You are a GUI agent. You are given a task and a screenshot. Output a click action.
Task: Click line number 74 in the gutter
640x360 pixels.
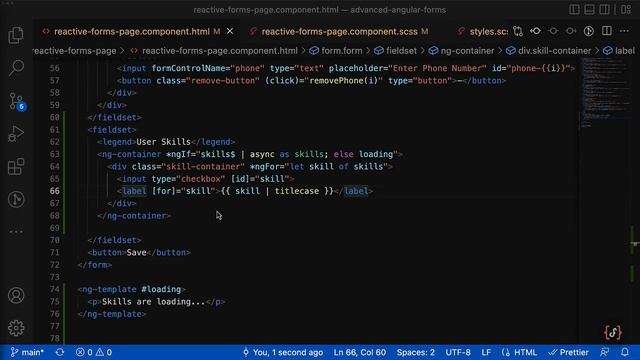click(x=54, y=289)
